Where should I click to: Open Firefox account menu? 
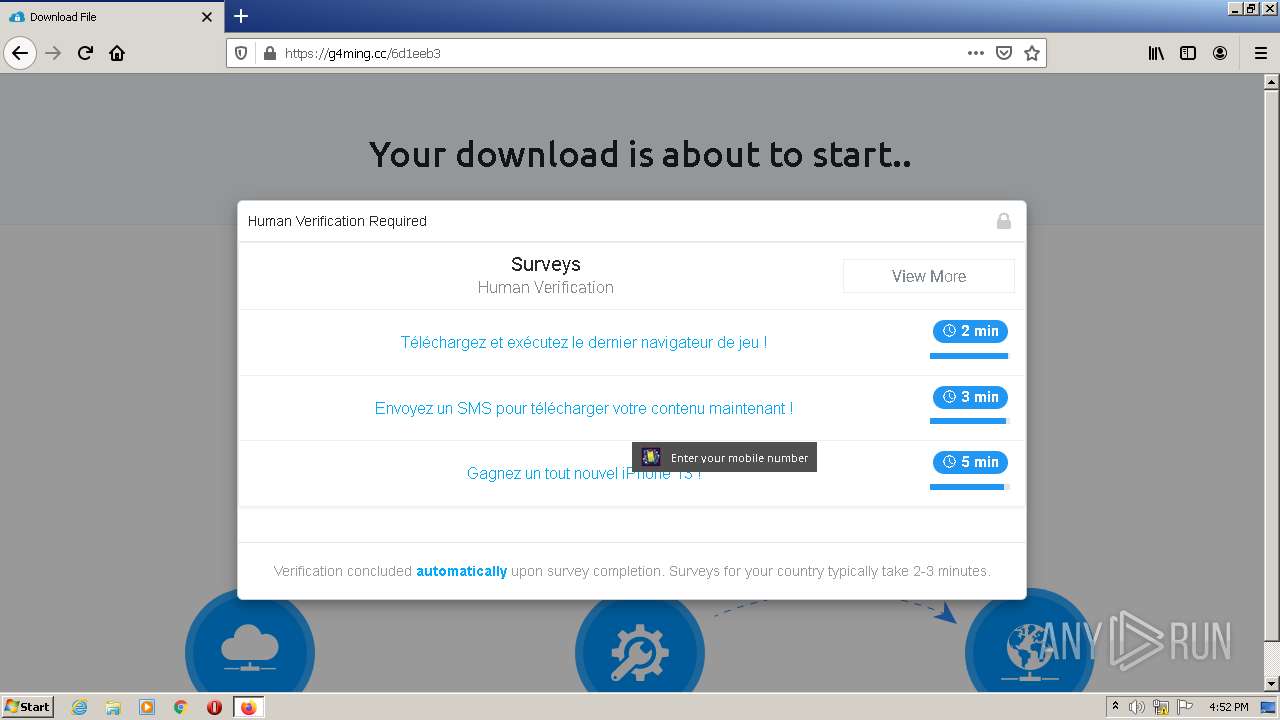point(1220,53)
